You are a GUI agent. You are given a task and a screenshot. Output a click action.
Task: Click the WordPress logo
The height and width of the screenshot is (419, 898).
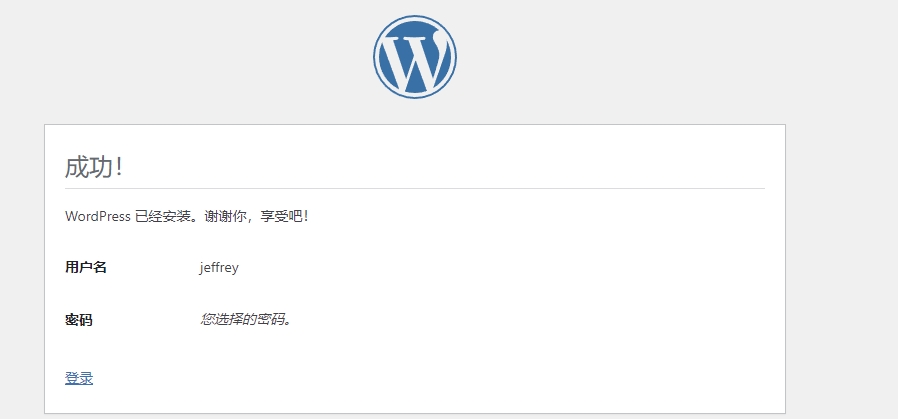tap(415, 57)
